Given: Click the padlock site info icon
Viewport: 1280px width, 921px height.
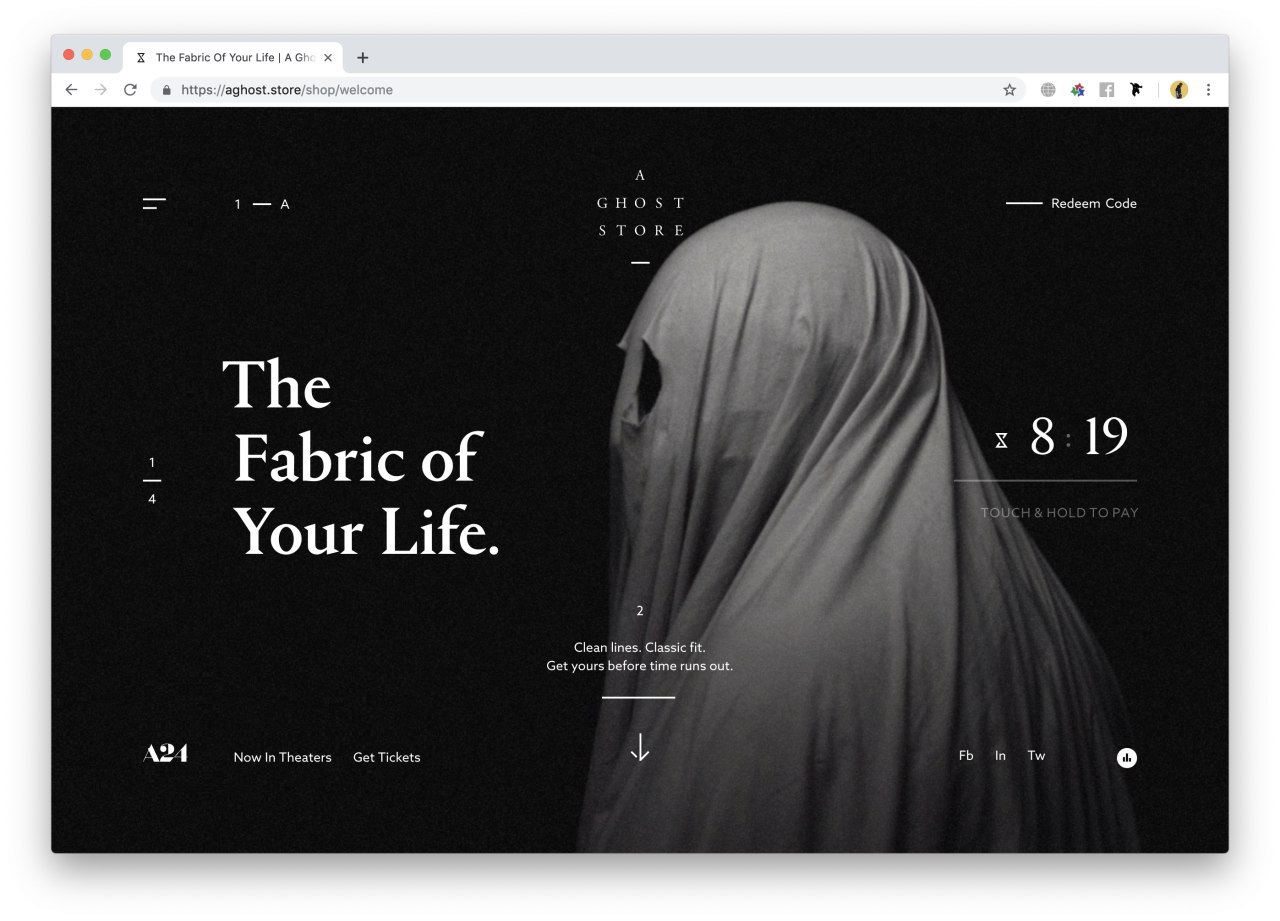Looking at the screenshot, I should pos(166,90).
